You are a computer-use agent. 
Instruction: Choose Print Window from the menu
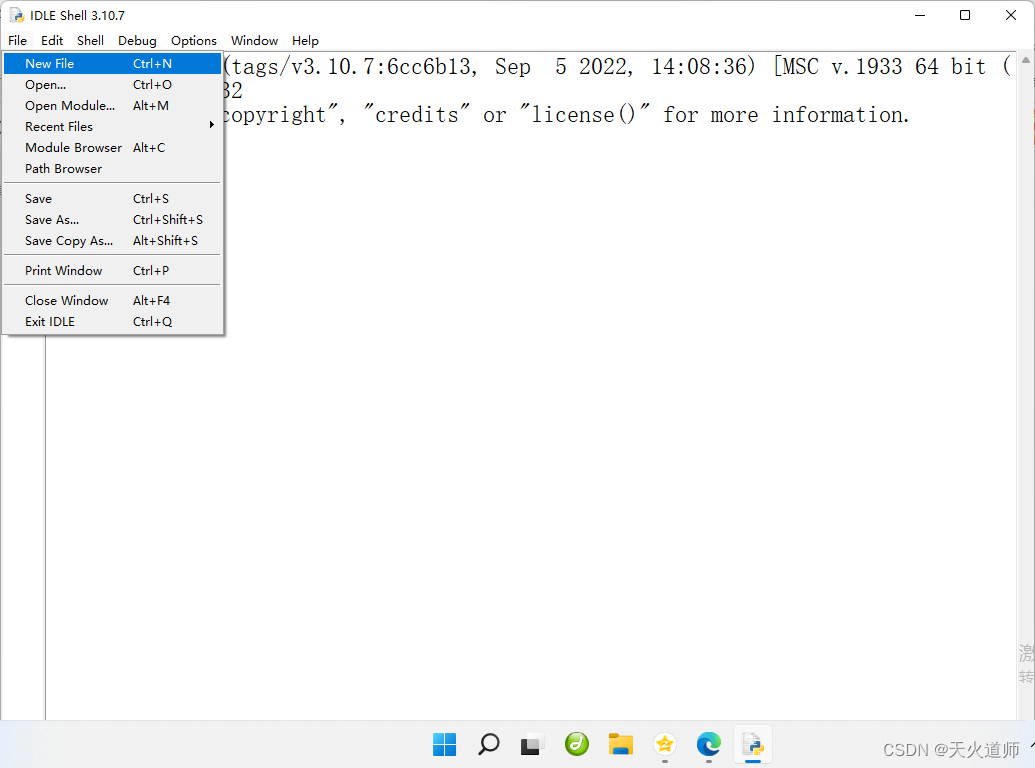coord(112,271)
